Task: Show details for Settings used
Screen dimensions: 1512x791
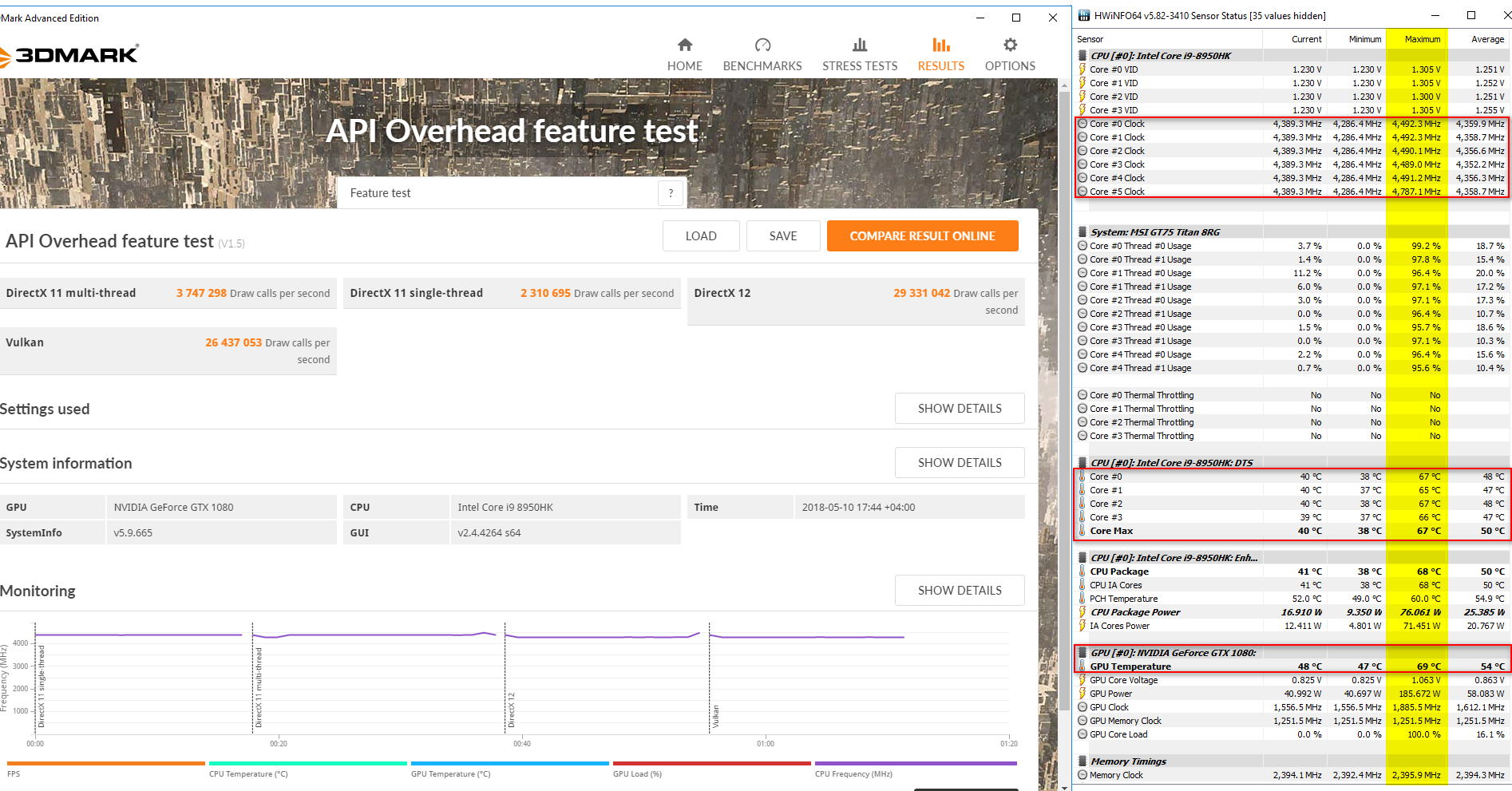Action: coord(960,408)
